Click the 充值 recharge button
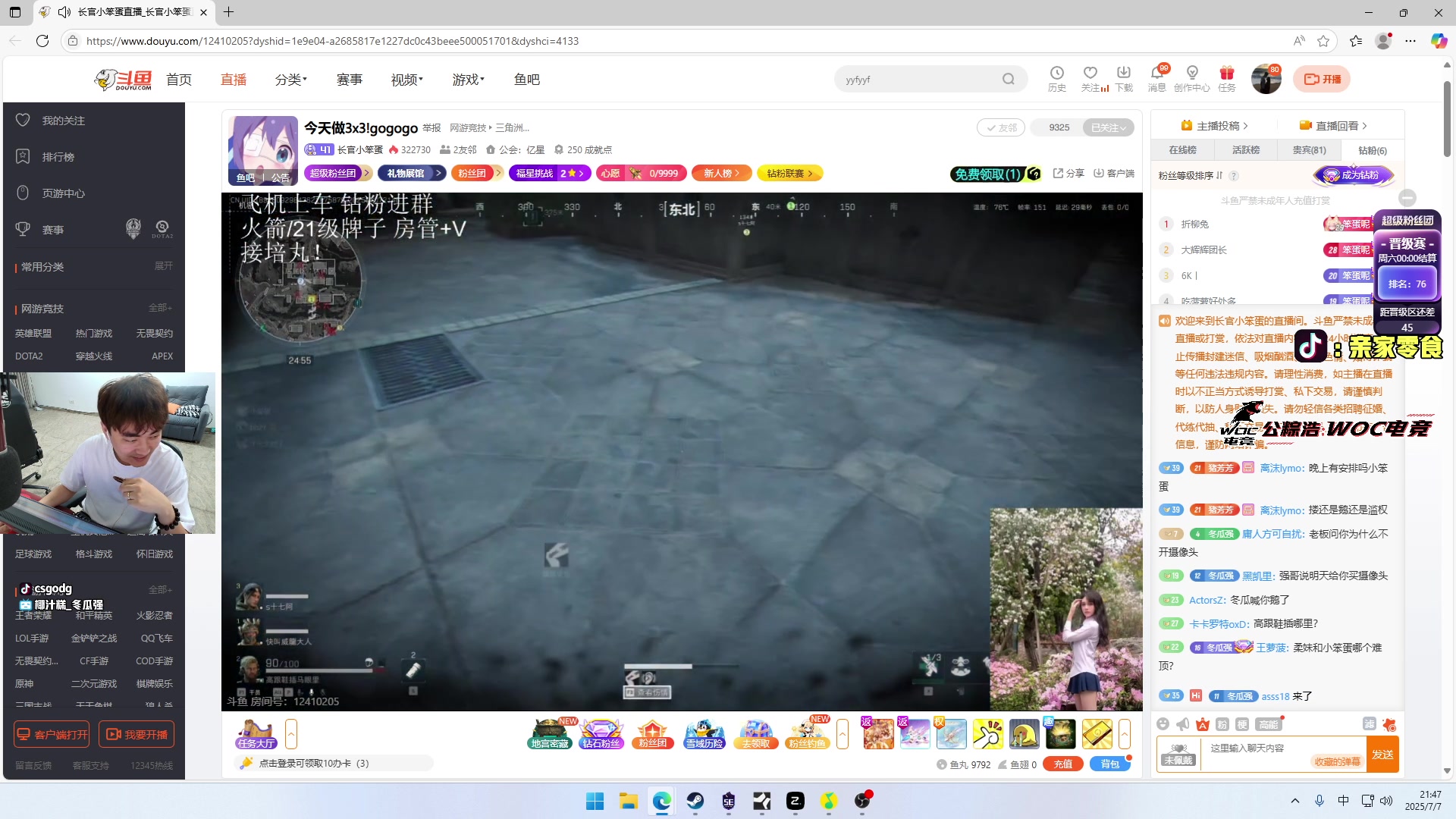Screen dimensions: 1456x819 (1063, 764)
